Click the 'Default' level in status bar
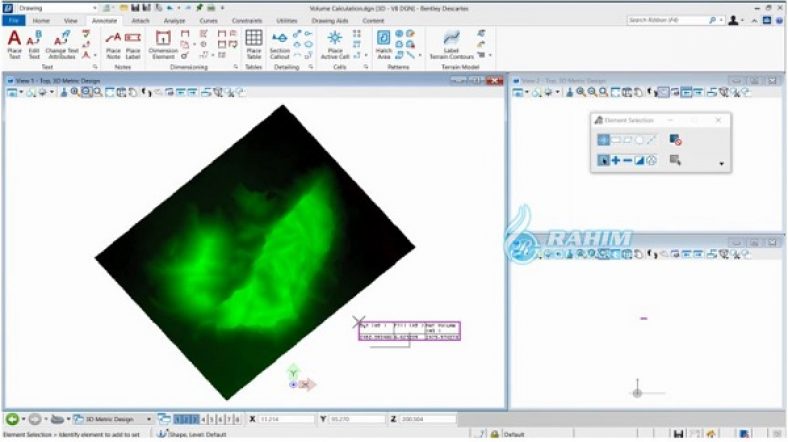Image resolution: width=788 pixels, height=442 pixels. click(514, 434)
